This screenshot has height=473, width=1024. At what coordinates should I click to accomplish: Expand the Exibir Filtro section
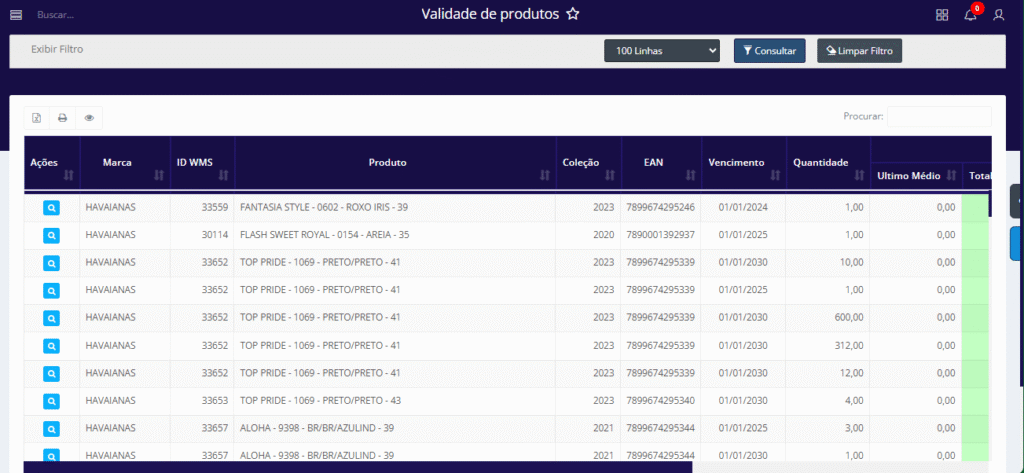coord(57,49)
